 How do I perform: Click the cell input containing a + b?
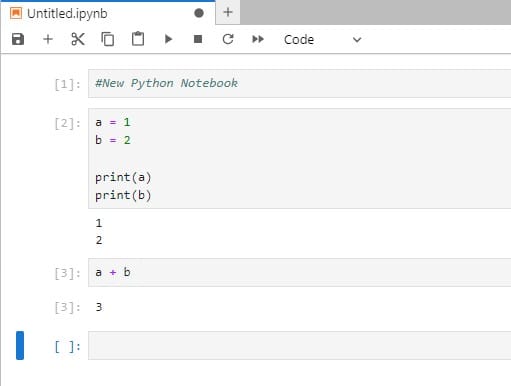pyautogui.click(x=300, y=272)
